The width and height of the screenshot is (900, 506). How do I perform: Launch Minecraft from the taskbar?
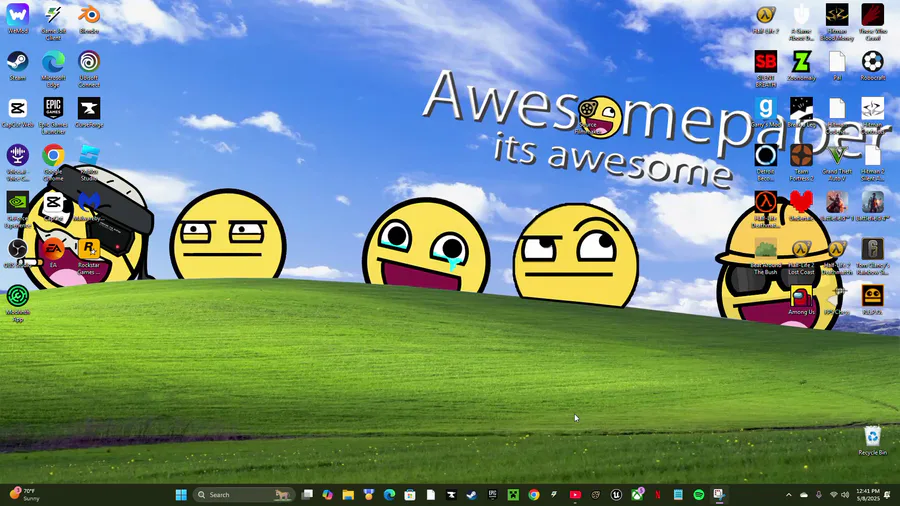click(513, 495)
